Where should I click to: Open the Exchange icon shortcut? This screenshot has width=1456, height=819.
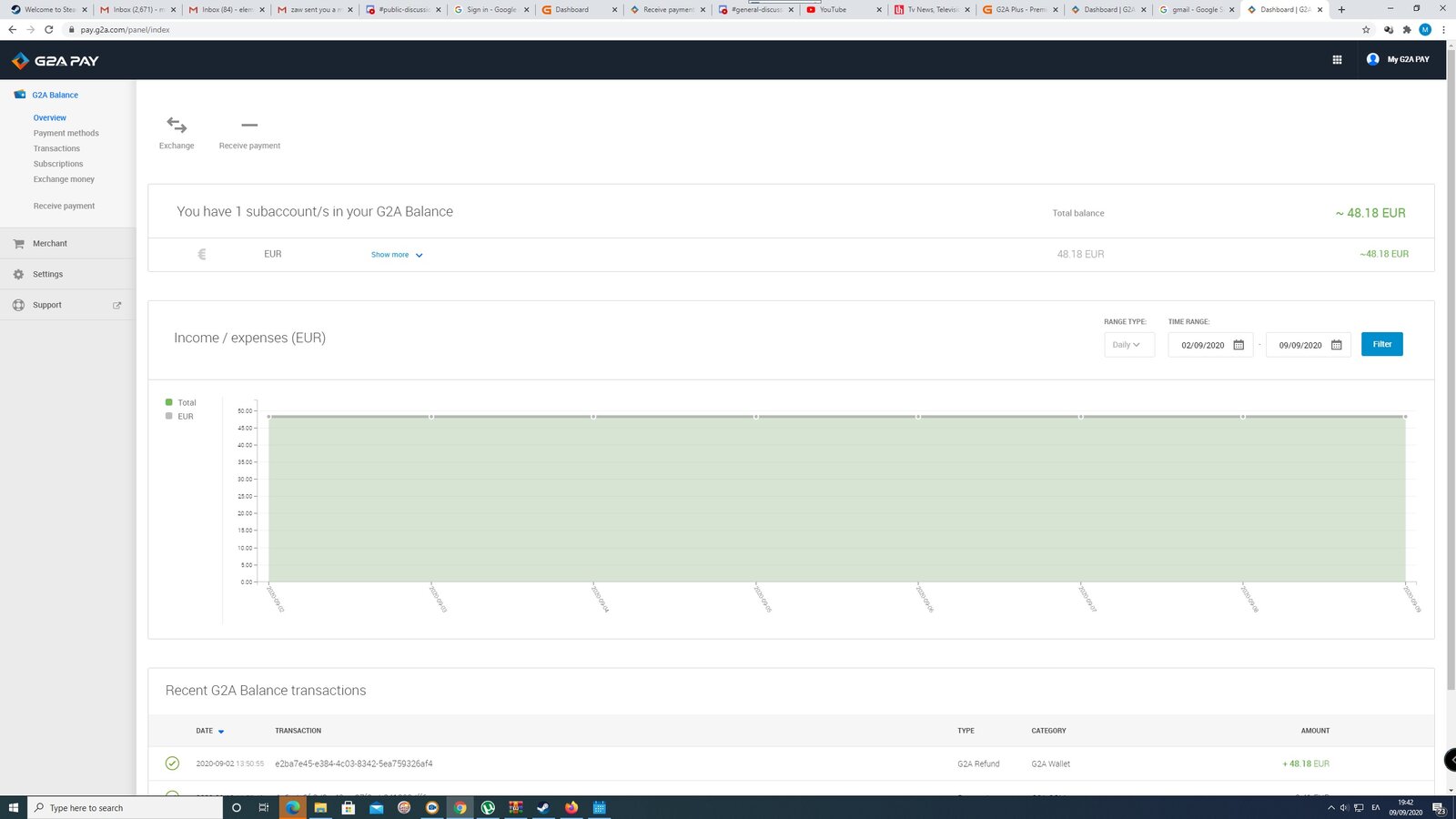(177, 125)
